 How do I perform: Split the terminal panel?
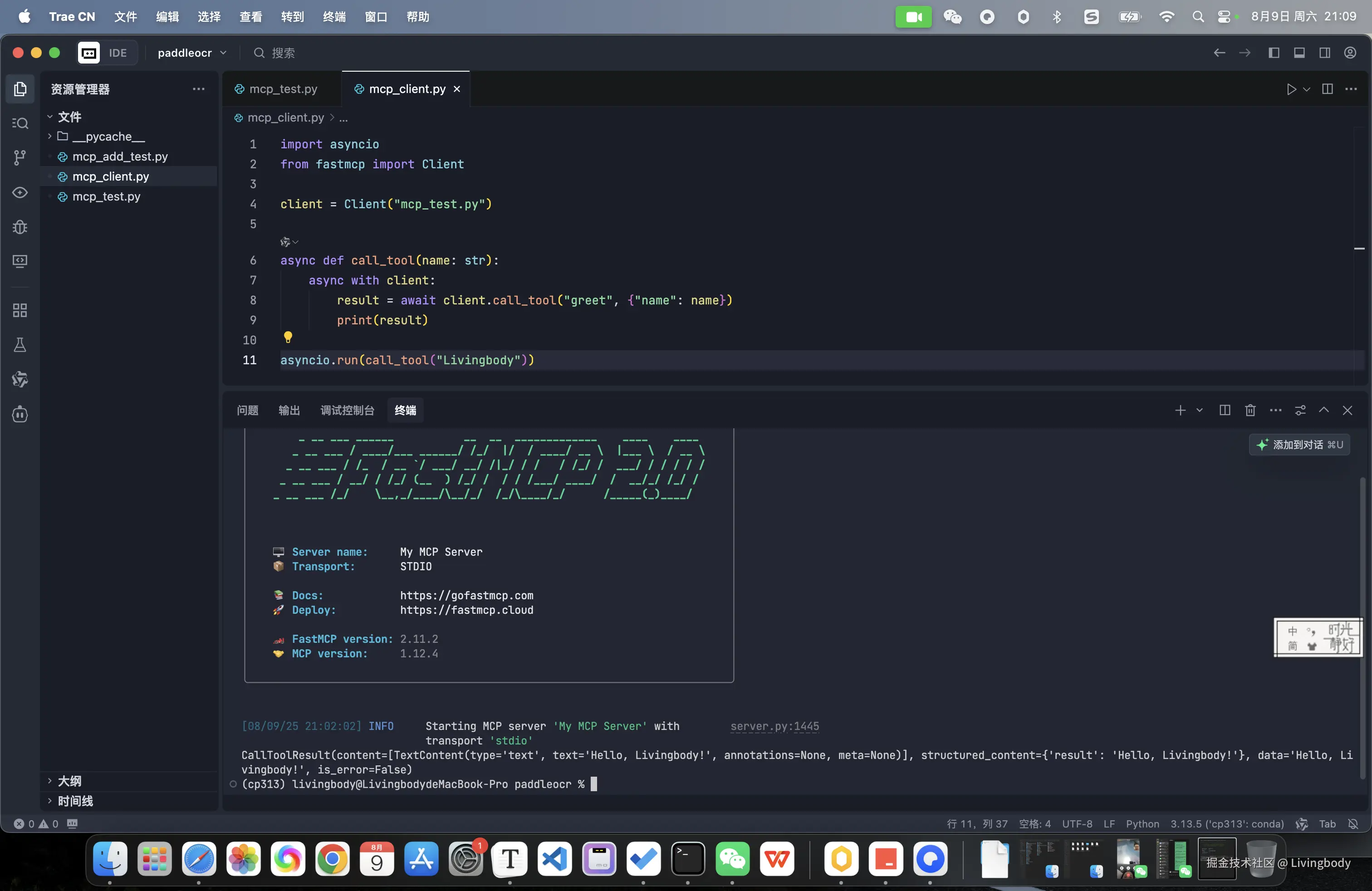tap(1225, 411)
